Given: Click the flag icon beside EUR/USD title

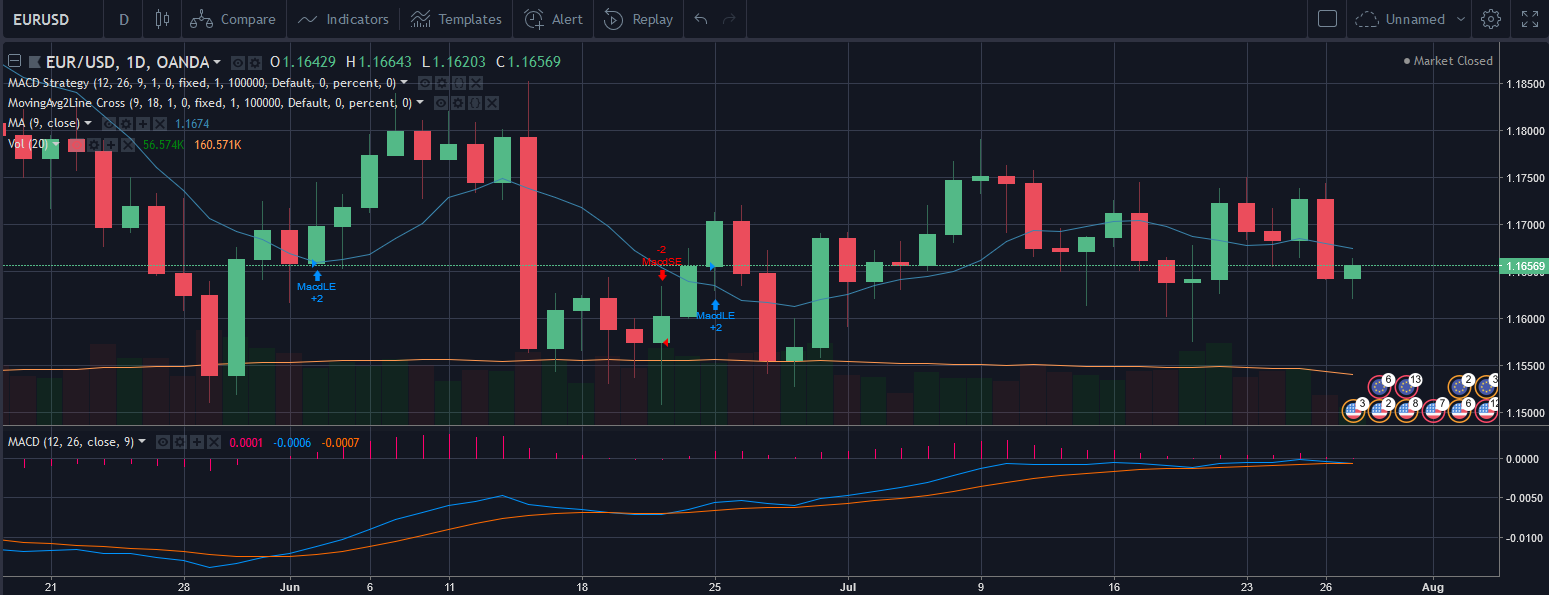Looking at the screenshot, I should (35, 62).
